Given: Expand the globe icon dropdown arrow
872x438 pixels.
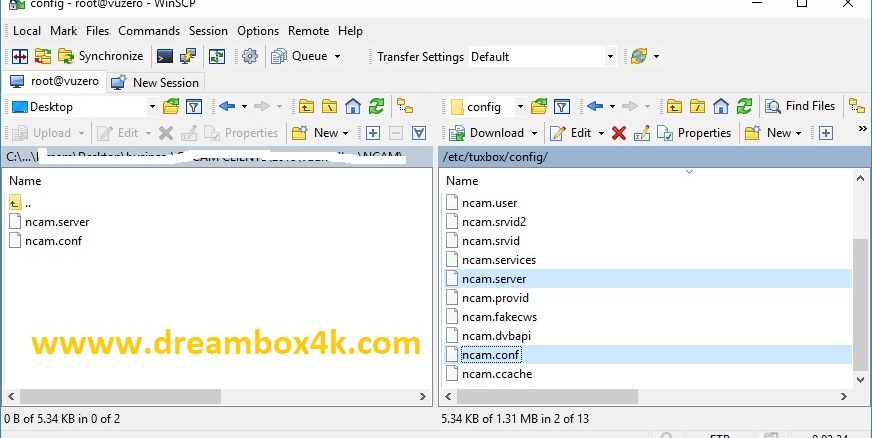Looking at the screenshot, I should pos(657,57).
